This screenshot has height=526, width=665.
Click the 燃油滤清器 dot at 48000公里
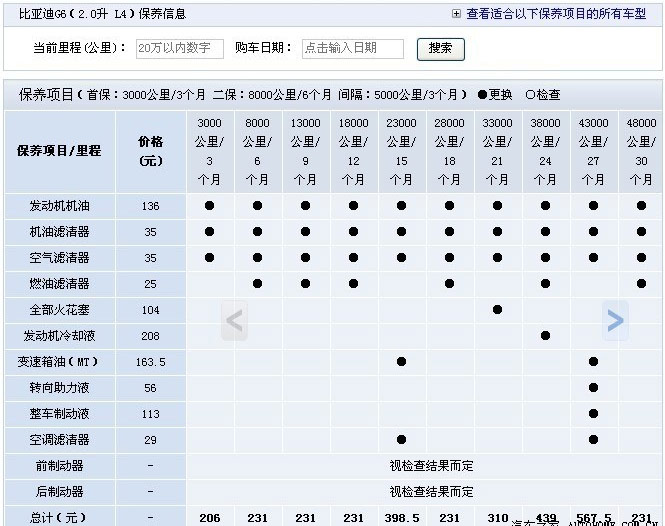641,283
